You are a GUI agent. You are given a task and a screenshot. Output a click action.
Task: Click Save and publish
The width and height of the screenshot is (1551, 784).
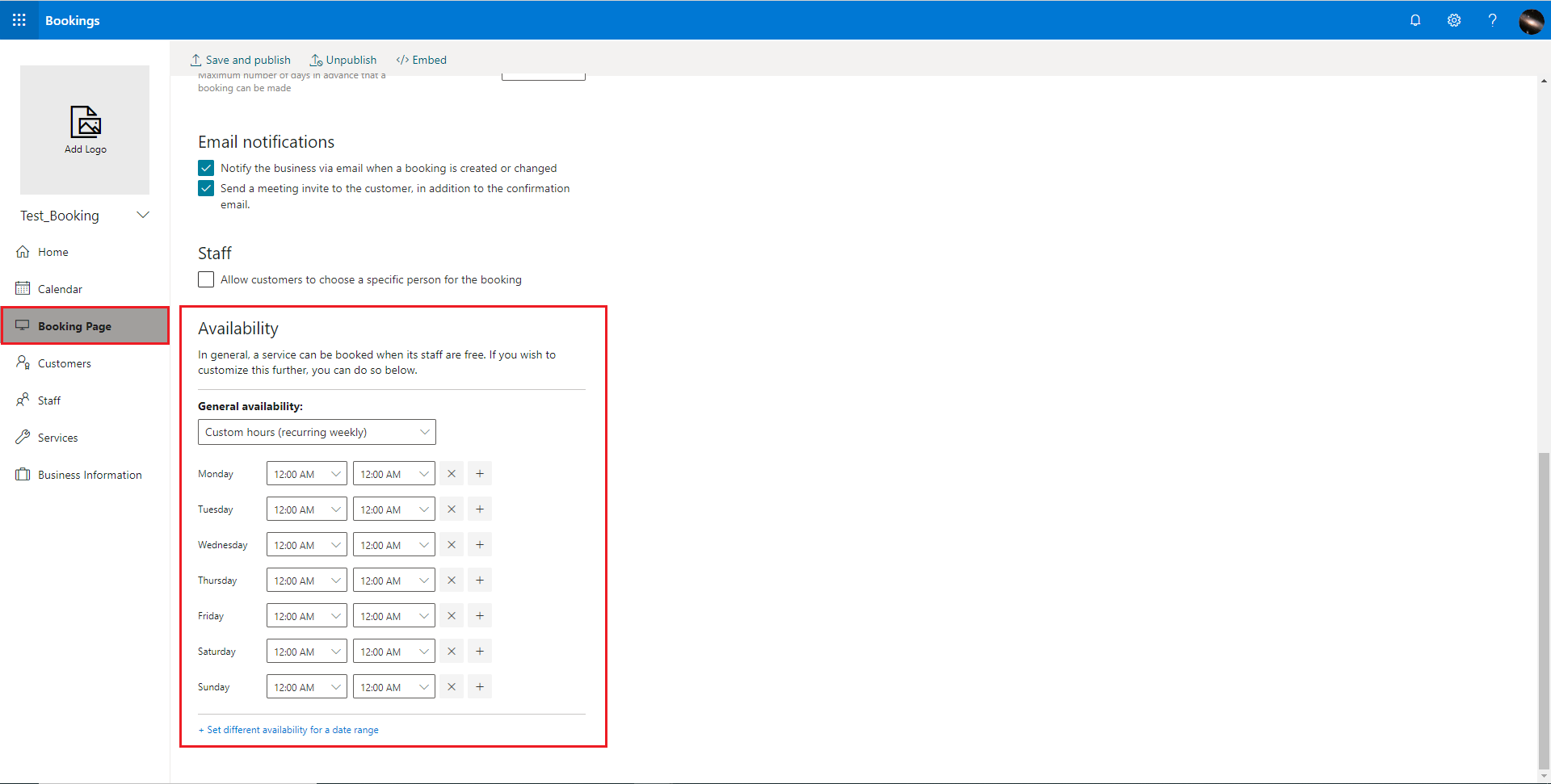(240, 60)
